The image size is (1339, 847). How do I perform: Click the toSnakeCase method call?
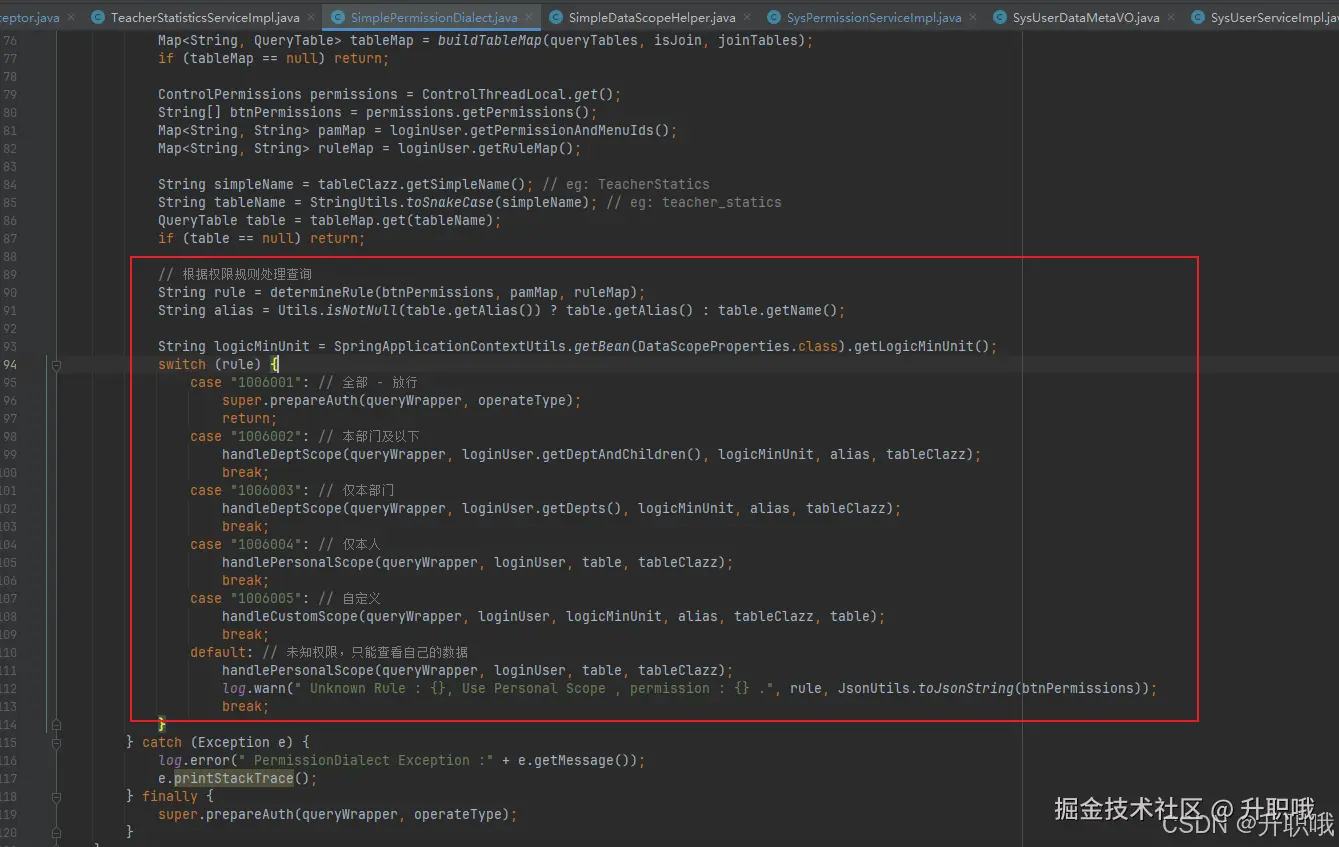(x=454, y=203)
